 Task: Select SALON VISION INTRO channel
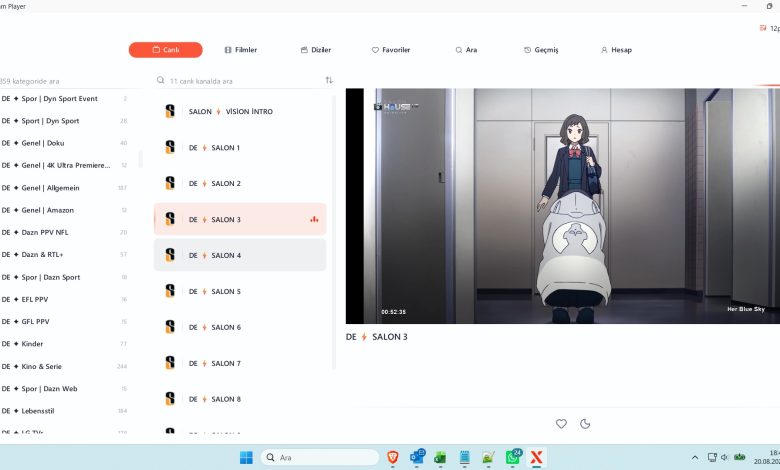pyautogui.click(x=240, y=111)
